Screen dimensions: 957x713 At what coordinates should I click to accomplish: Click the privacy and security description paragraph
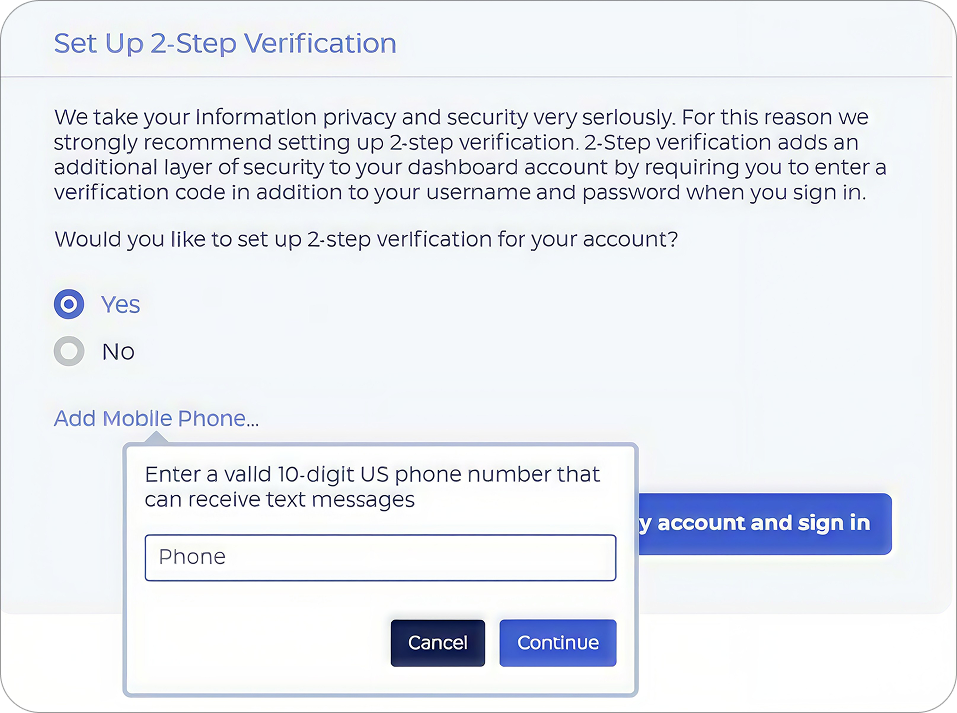(x=470, y=154)
